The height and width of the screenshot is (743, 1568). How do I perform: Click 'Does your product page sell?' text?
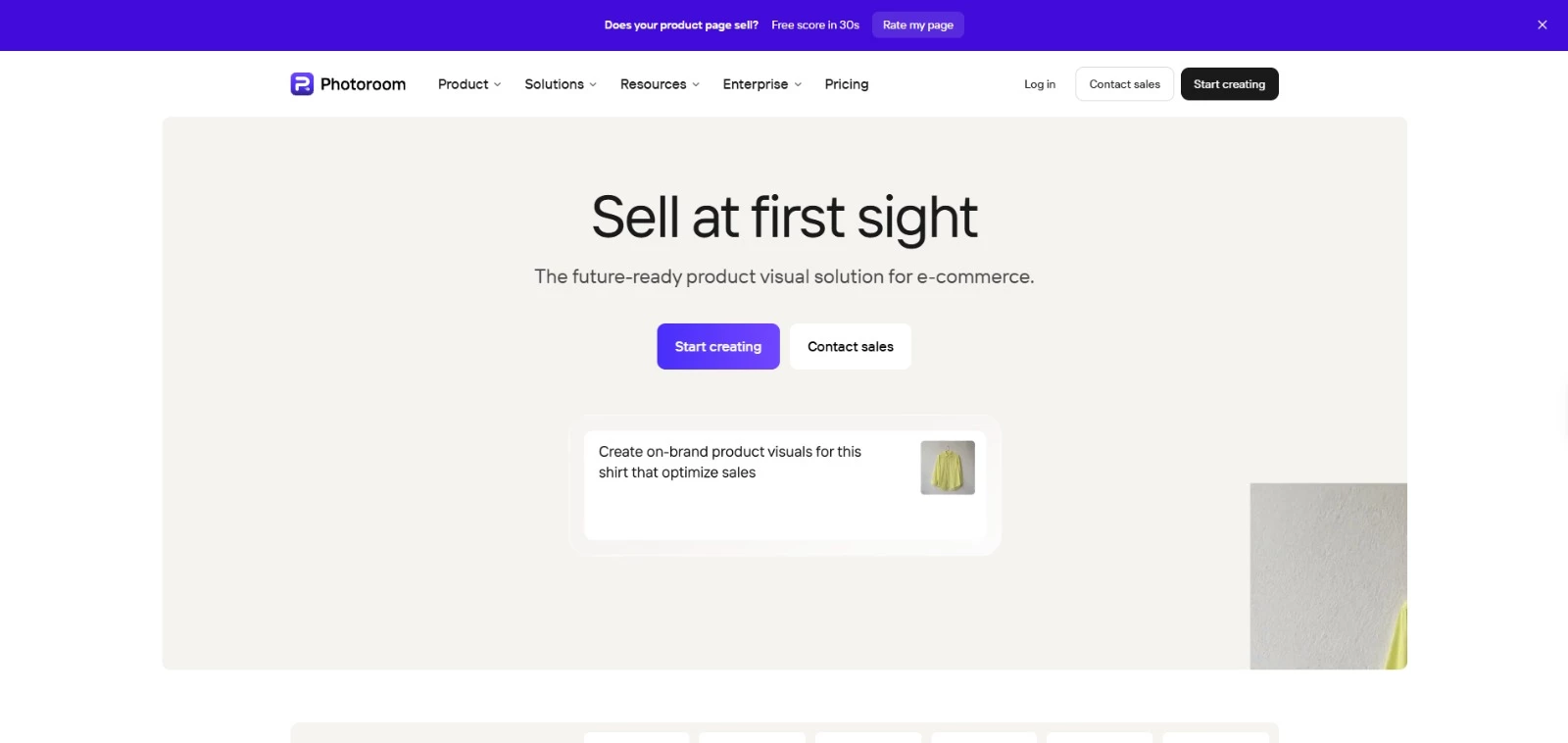(681, 25)
